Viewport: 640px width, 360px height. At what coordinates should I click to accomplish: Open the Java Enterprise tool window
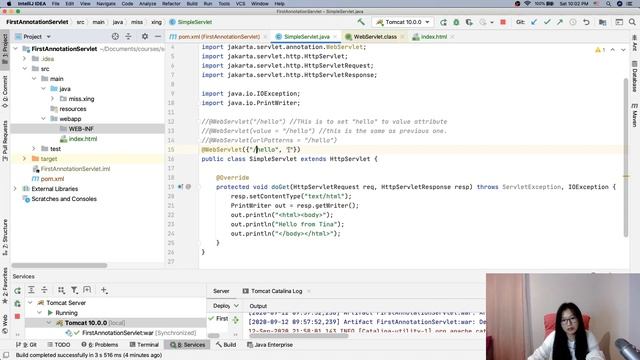click(x=270, y=345)
